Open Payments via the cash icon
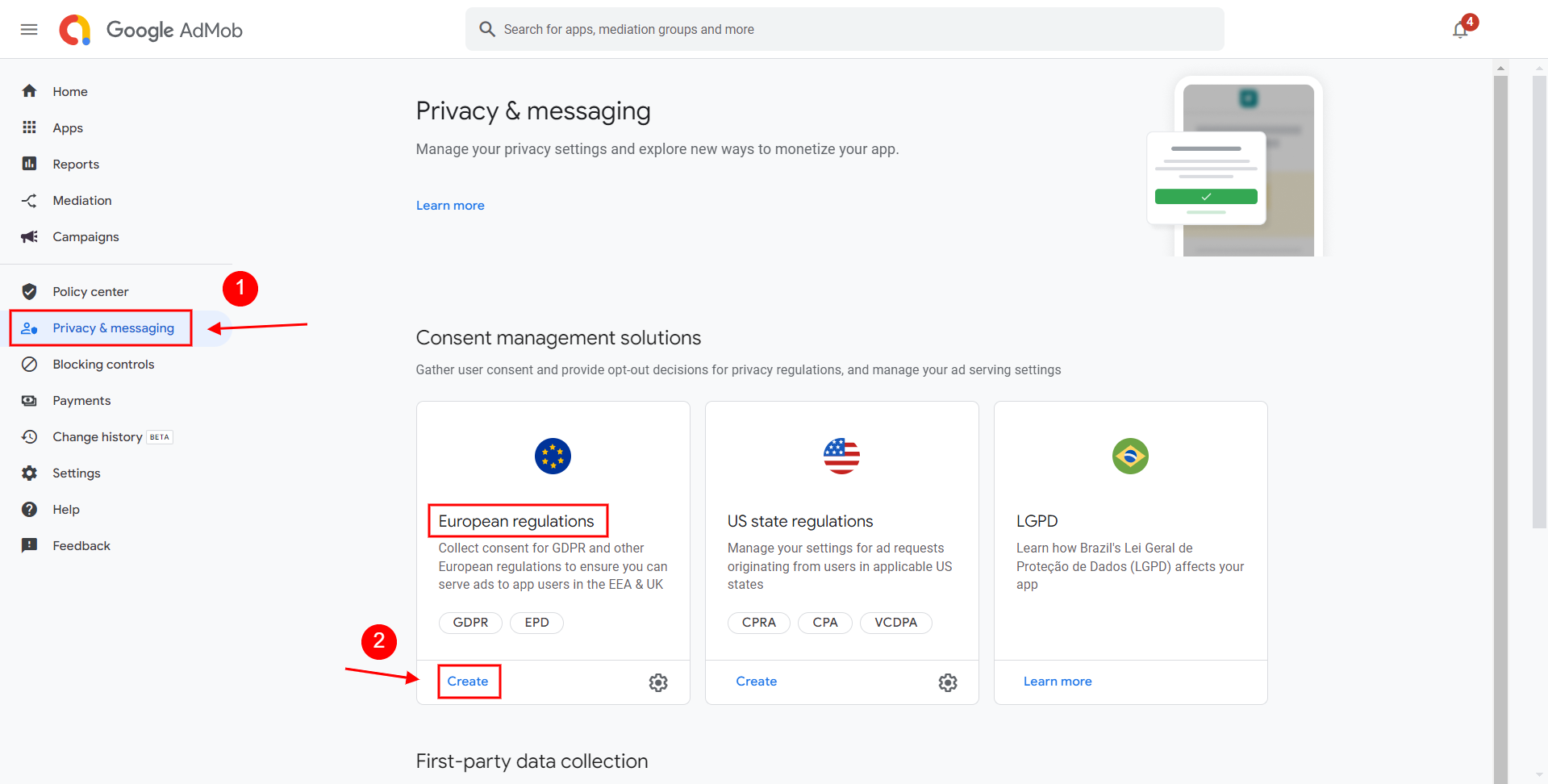 (x=29, y=400)
